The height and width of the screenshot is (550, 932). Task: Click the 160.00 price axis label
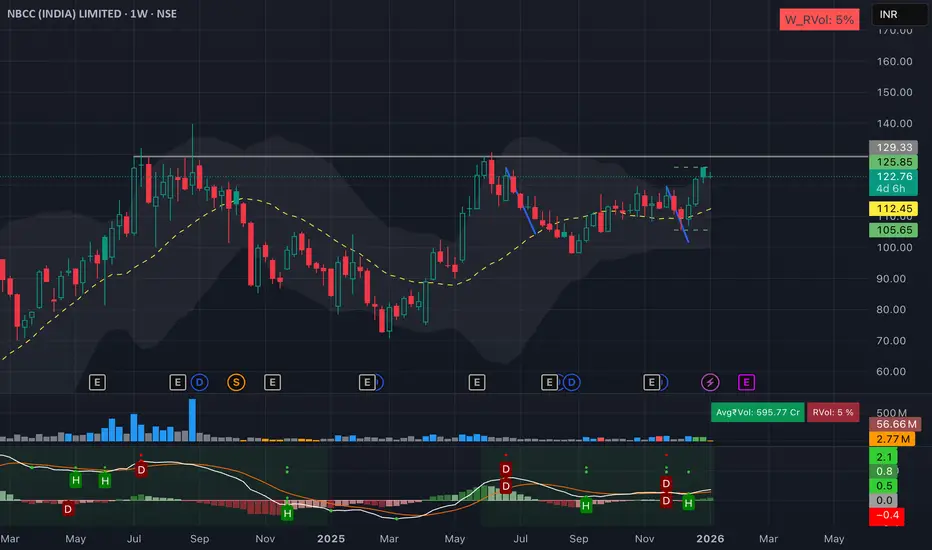[x=895, y=61]
